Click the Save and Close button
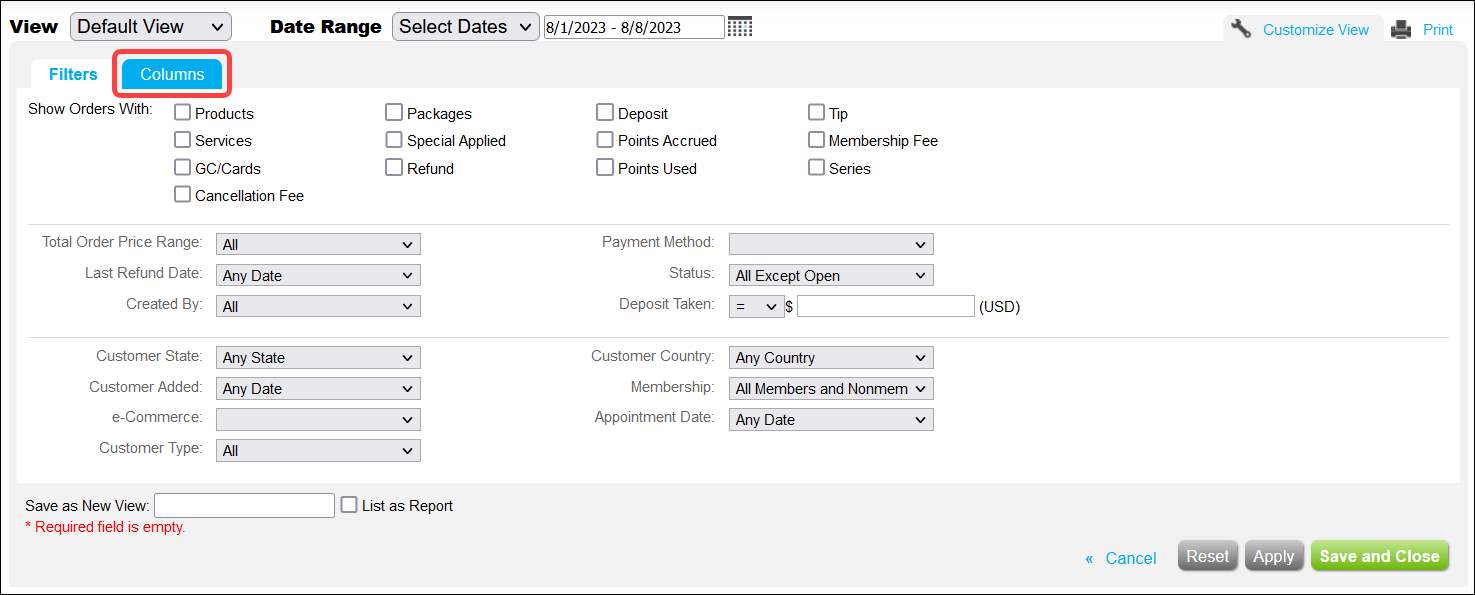1475x595 pixels. [1380, 556]
